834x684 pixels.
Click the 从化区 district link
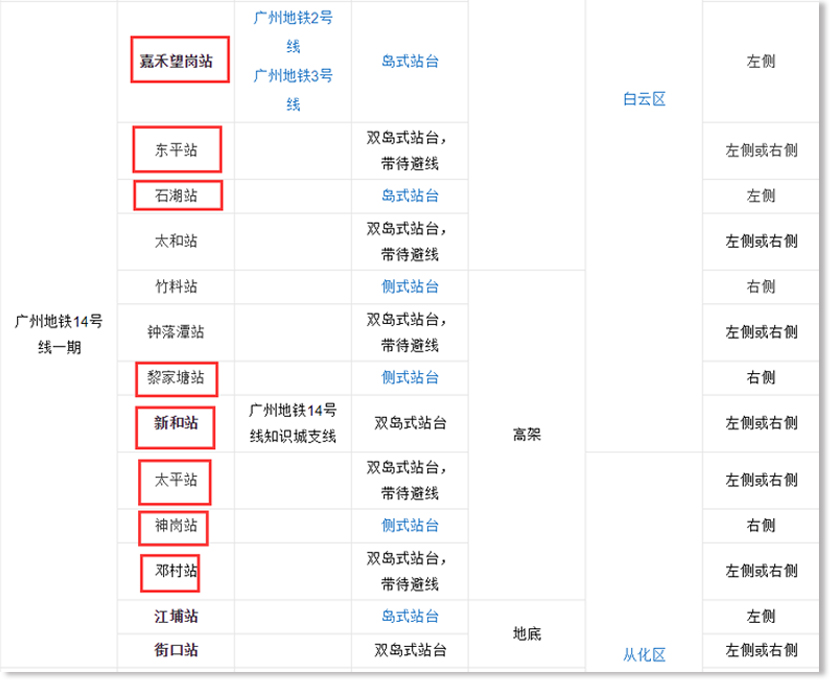[x=644, y=655]
